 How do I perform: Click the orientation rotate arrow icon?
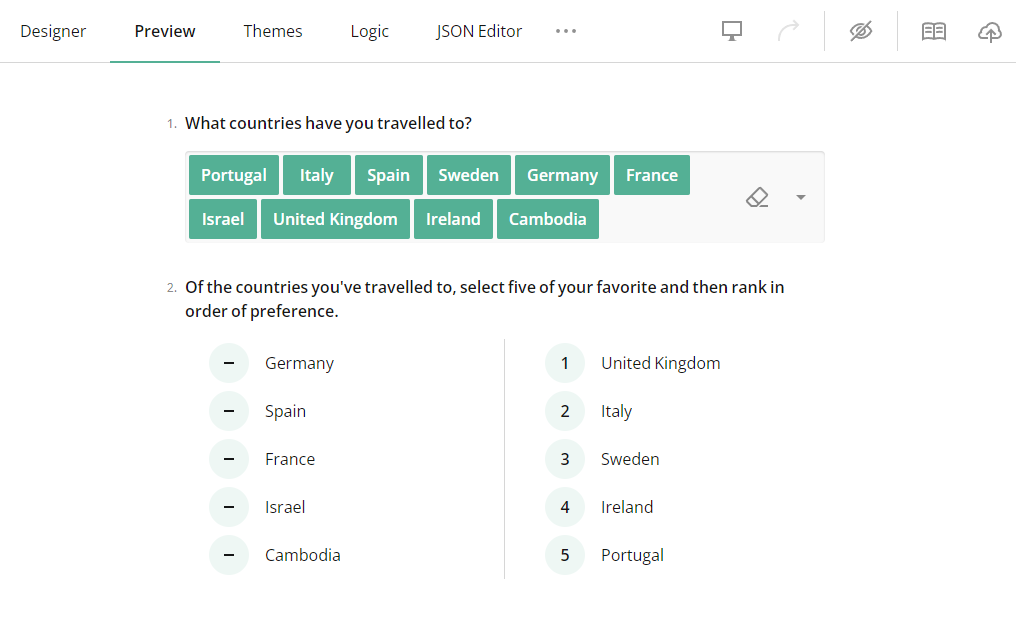coord(789,31)
